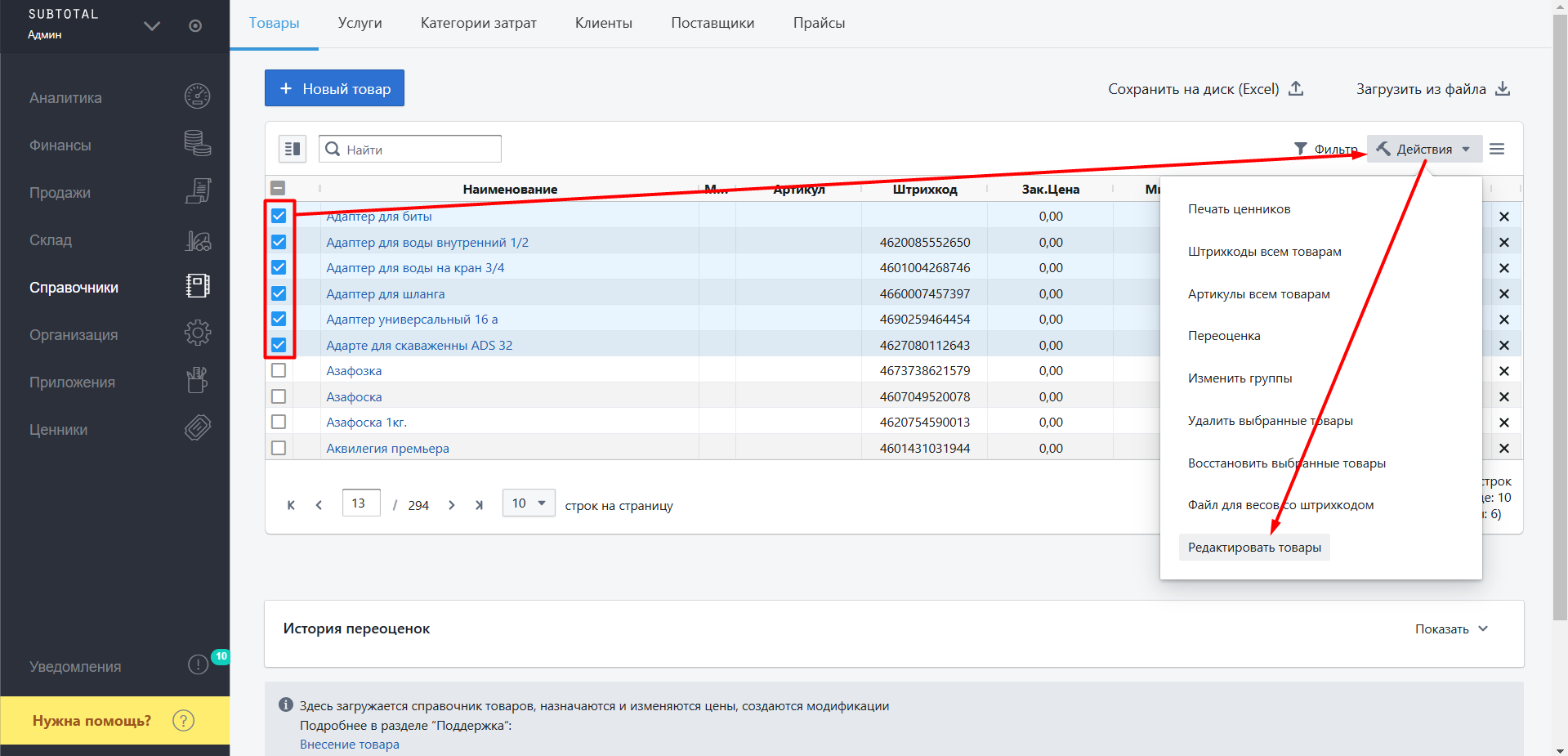
Task: Toggle the column layout panel icon
Action: click(x=293, y=149)
